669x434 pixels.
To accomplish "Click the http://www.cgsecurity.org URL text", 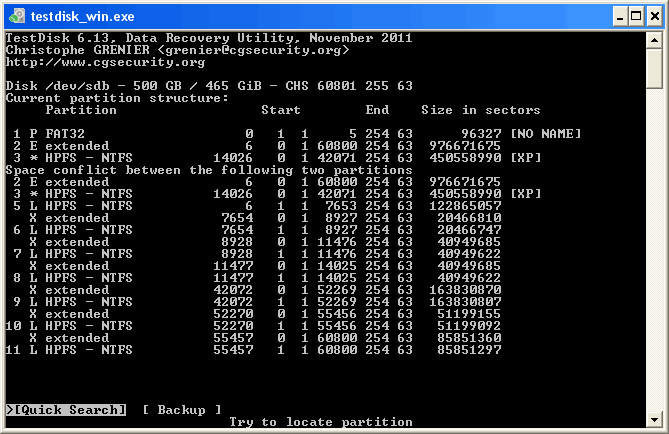I will (x=105, y=62).
